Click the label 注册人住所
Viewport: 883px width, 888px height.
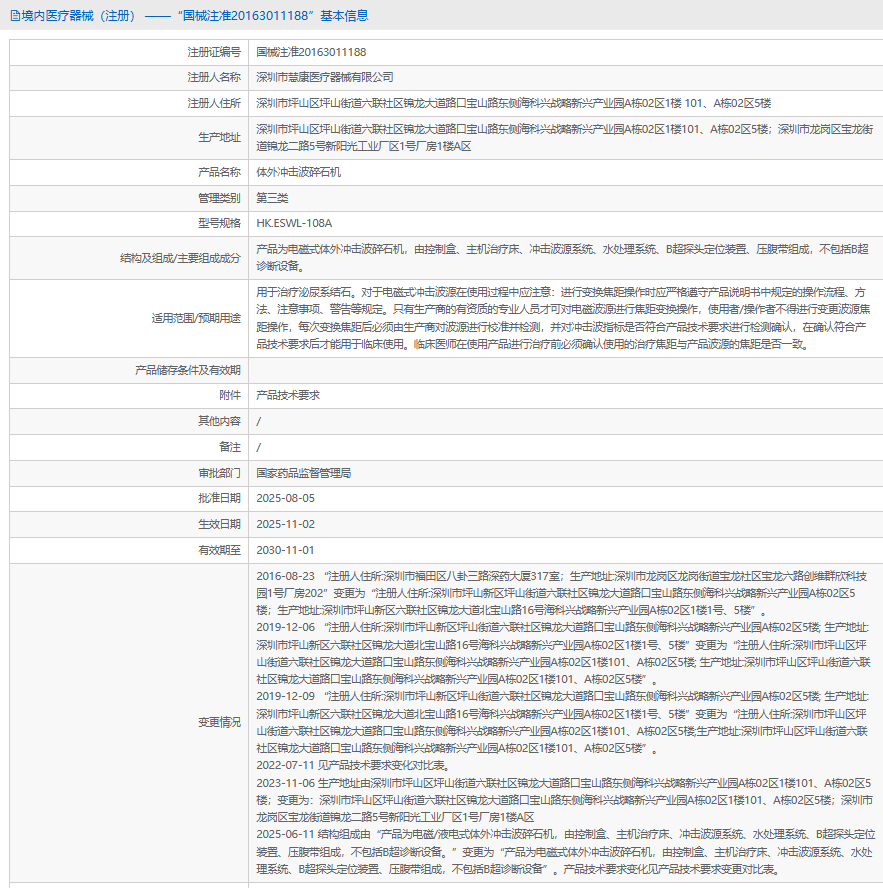point(214,104)
